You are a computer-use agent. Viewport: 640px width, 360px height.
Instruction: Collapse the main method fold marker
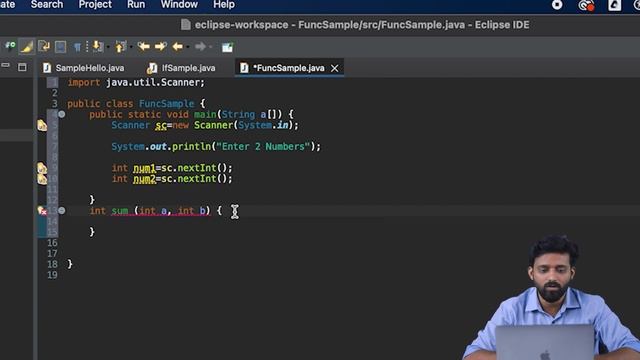click(x=62, y=114)
